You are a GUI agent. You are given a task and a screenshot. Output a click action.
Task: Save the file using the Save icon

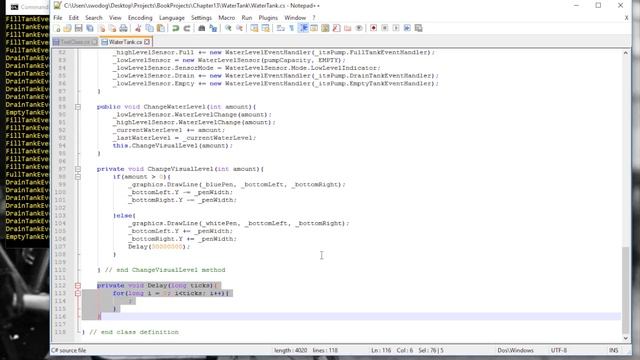pyautogui.click(x=79, y=28)
